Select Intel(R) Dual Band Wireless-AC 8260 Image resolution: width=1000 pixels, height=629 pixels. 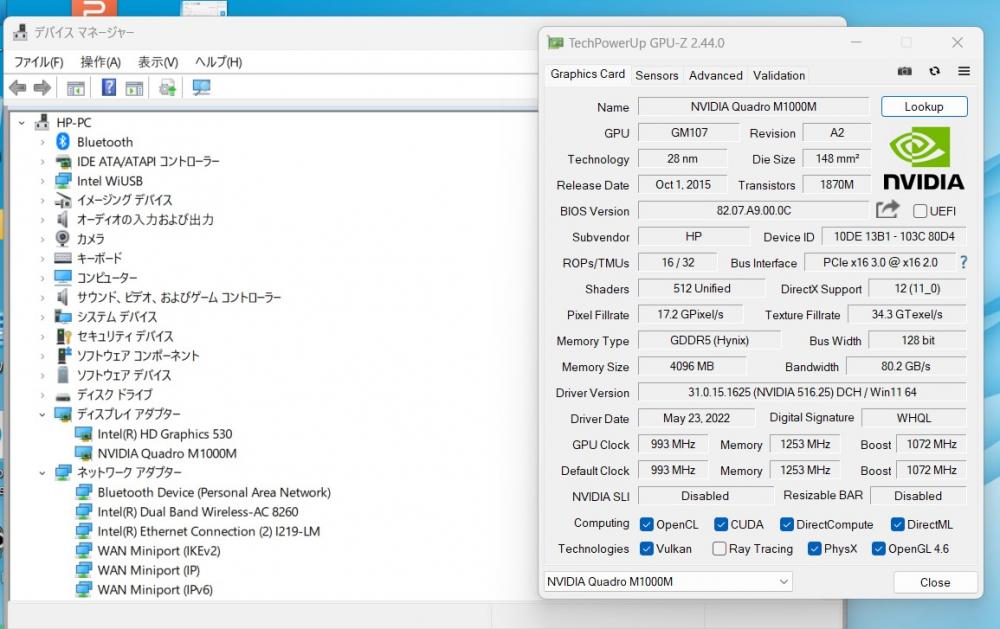click(198, 512)
